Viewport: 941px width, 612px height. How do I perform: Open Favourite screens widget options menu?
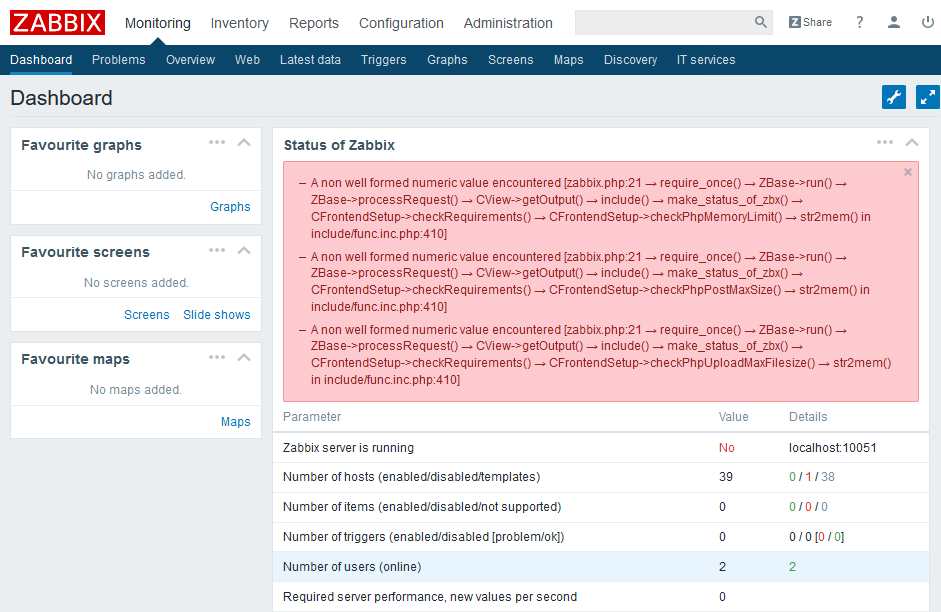217,250
